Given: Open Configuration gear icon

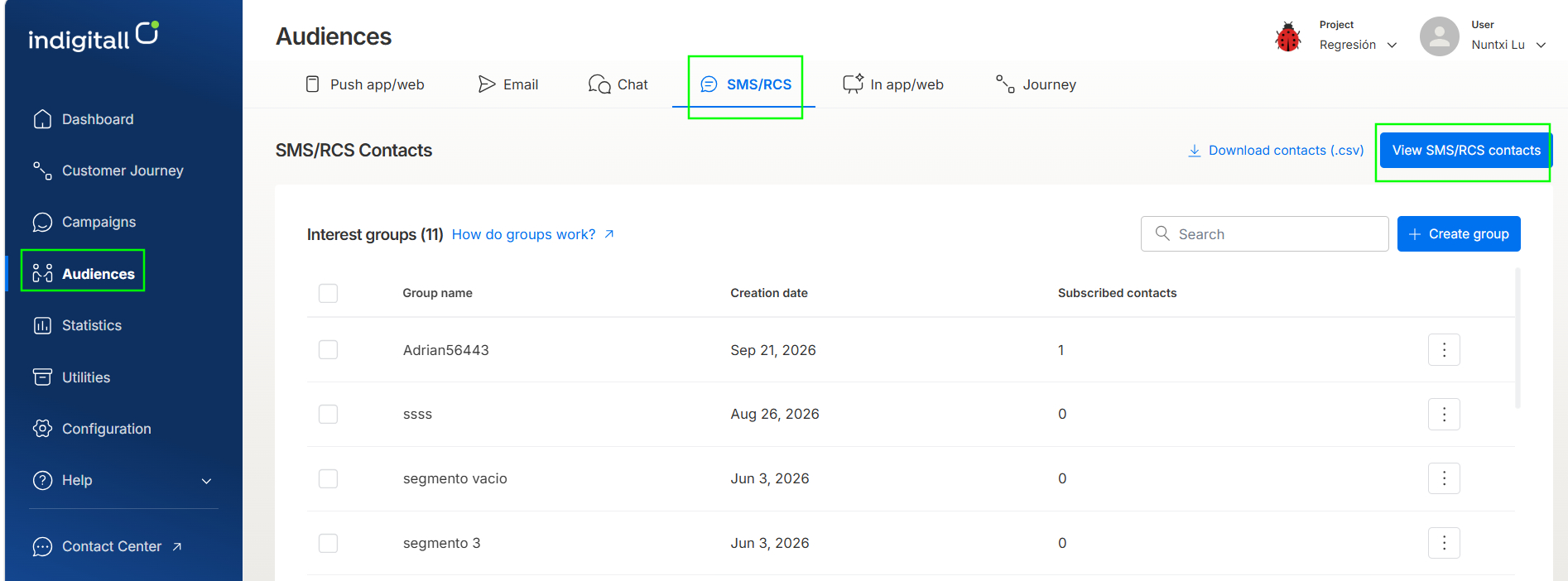Looking at the screenshot, I should [42, 429].
